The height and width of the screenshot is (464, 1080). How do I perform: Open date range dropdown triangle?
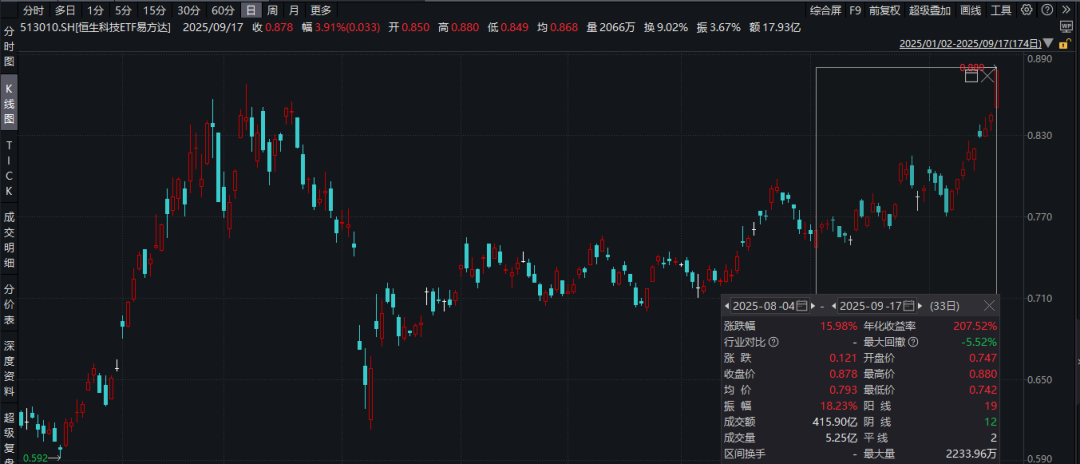pyautogui.click(x=1048, y=43)
